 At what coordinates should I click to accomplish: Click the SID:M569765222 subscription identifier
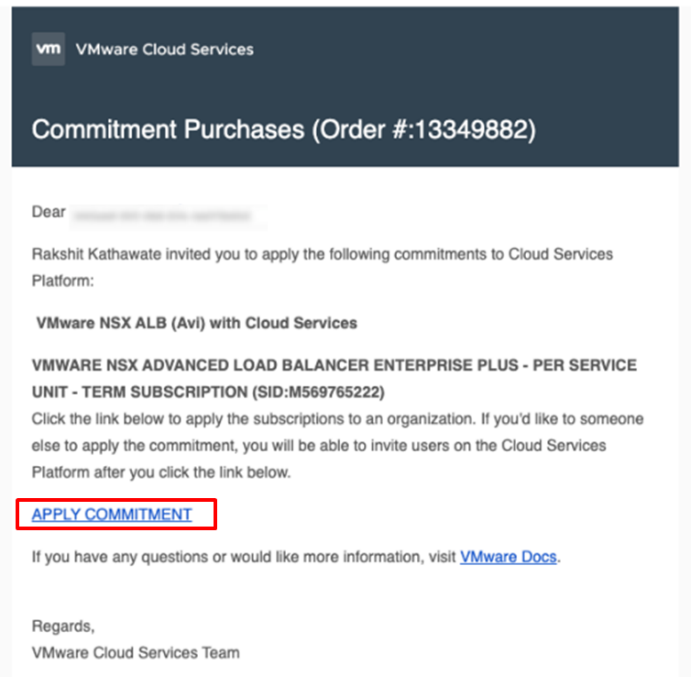322,391
